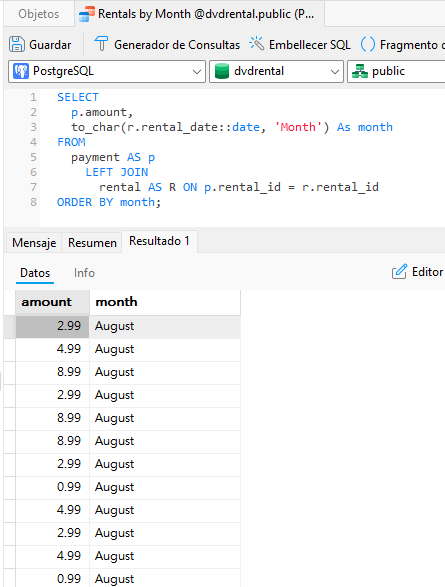
Task: Click the Editor button label
Action: coord(427,272)
